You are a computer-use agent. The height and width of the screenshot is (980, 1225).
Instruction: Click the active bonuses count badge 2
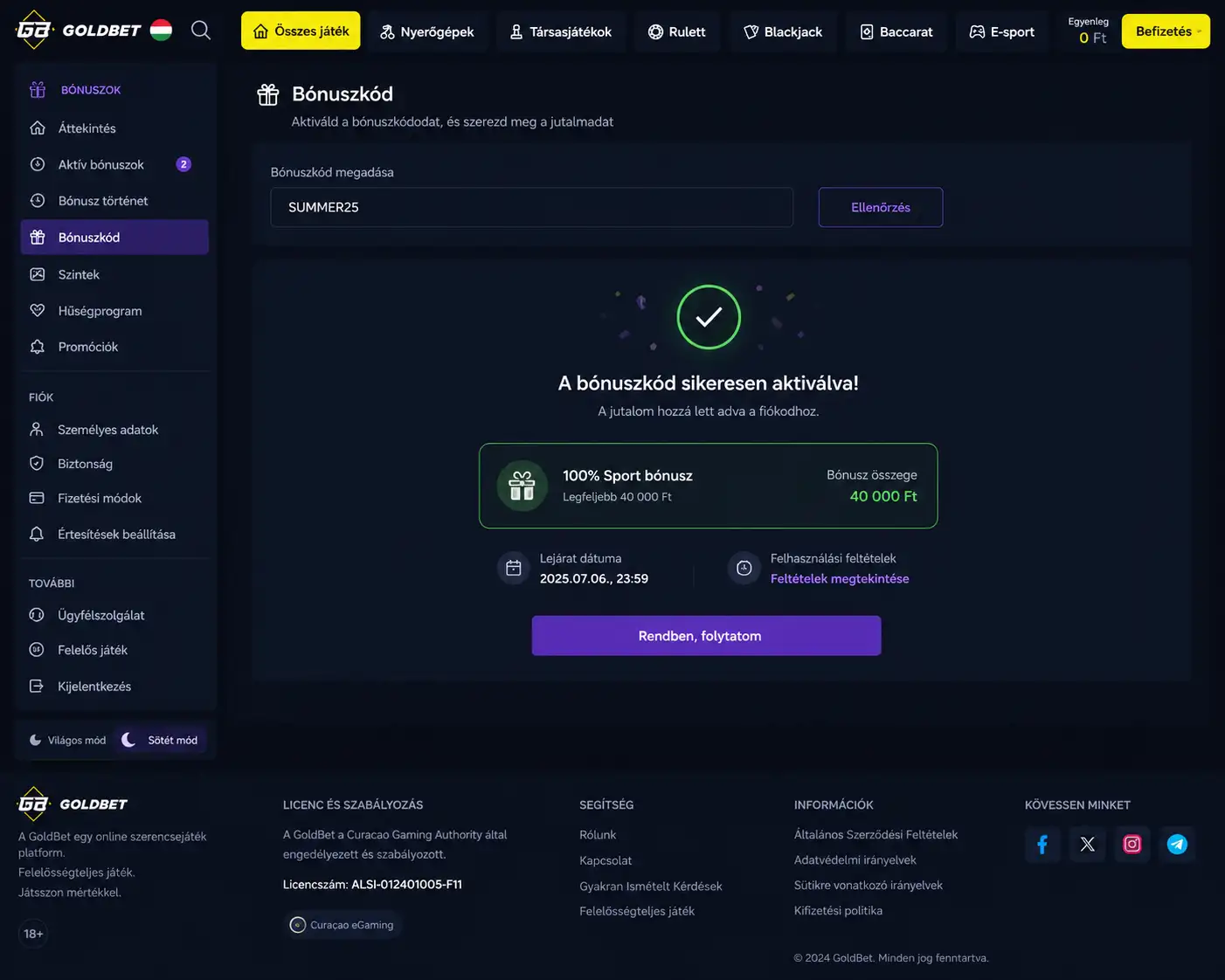point(183,164)
